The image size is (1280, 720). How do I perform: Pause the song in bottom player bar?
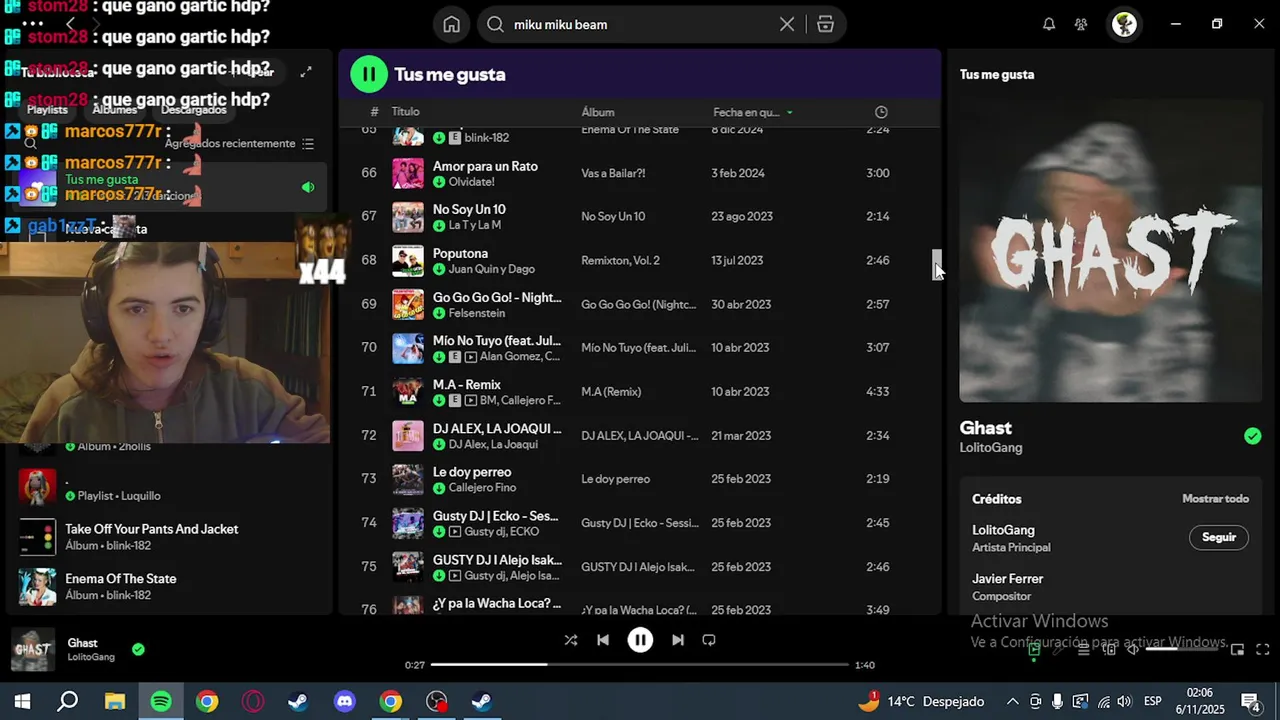(x=640, y=640)
